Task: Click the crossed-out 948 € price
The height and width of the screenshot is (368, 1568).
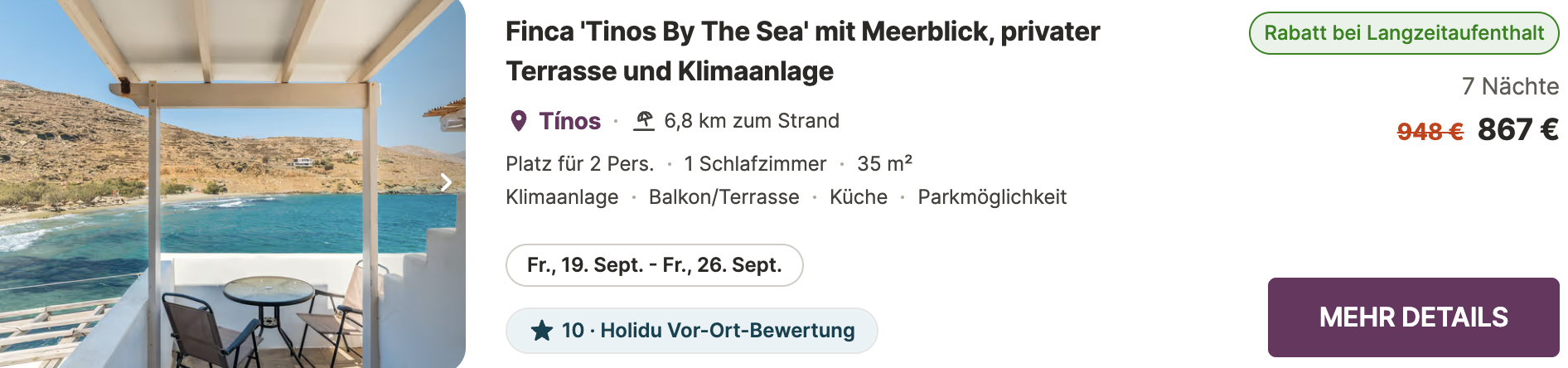Action: (1430, 132)
